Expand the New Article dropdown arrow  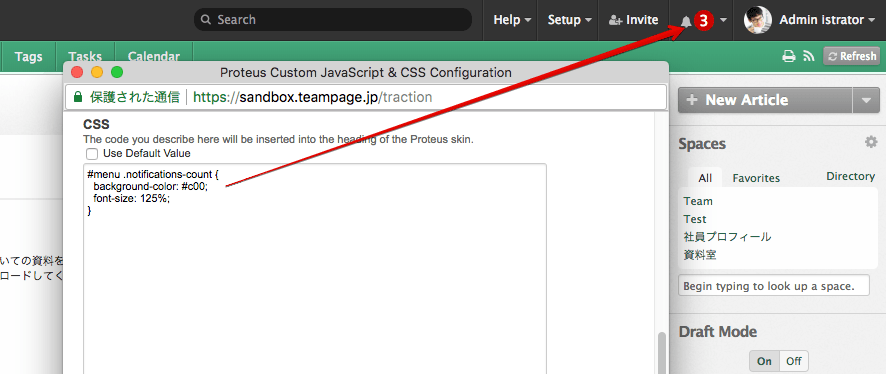click(x=866, y=100)
